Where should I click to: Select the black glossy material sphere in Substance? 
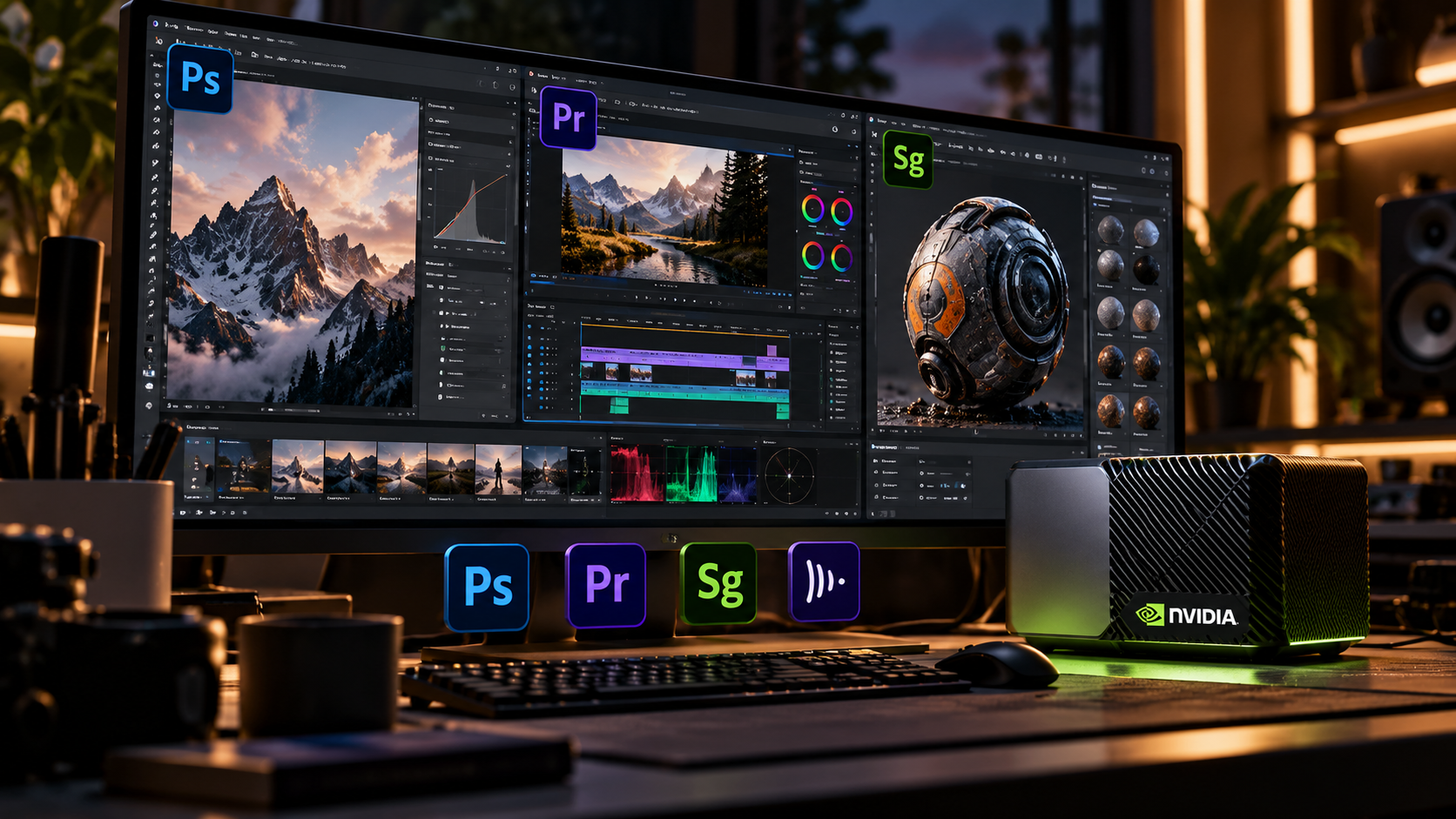(1146, 270)
